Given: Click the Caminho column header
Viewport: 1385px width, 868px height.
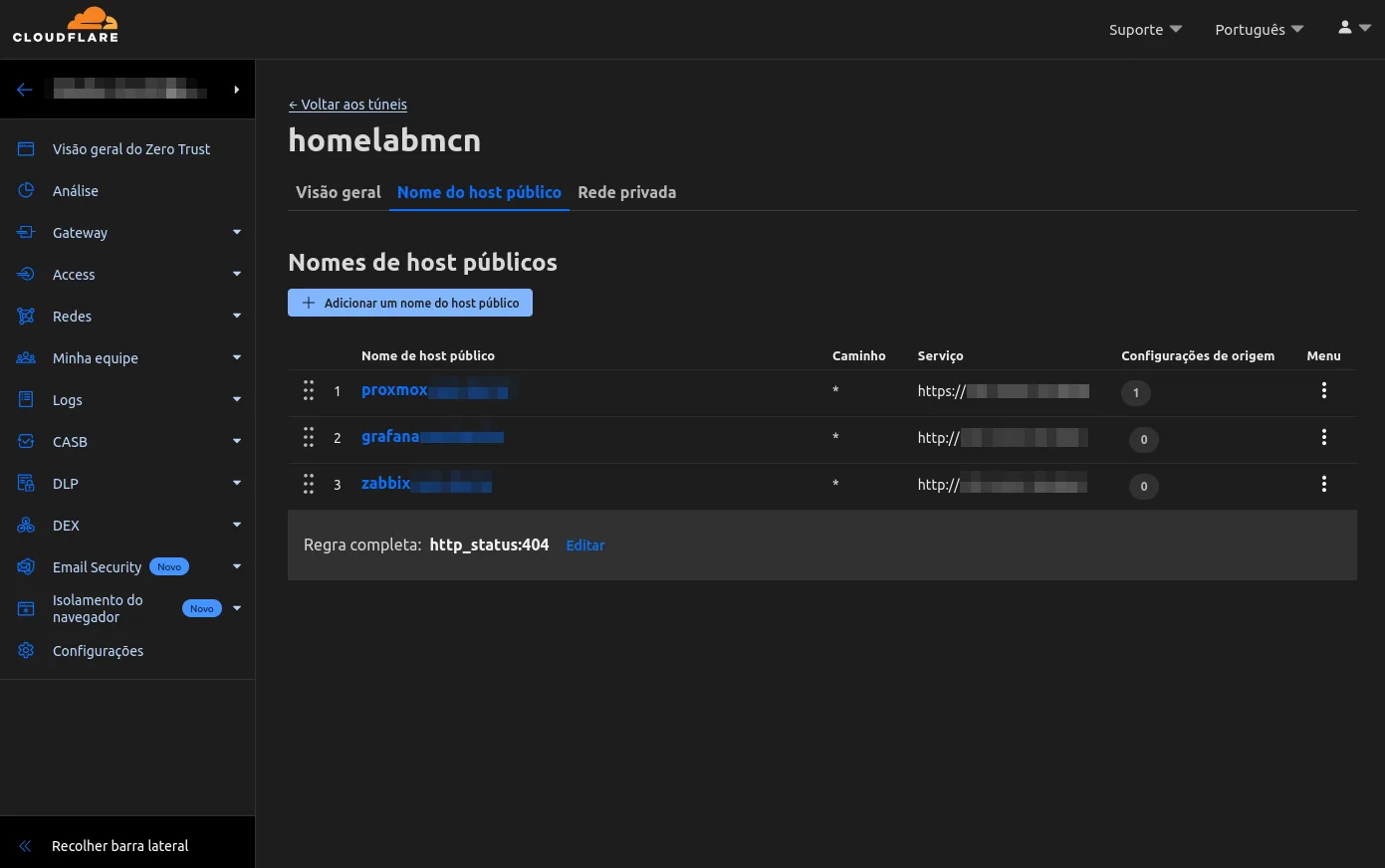Looking at the screenshot, I should click(858, 355).
